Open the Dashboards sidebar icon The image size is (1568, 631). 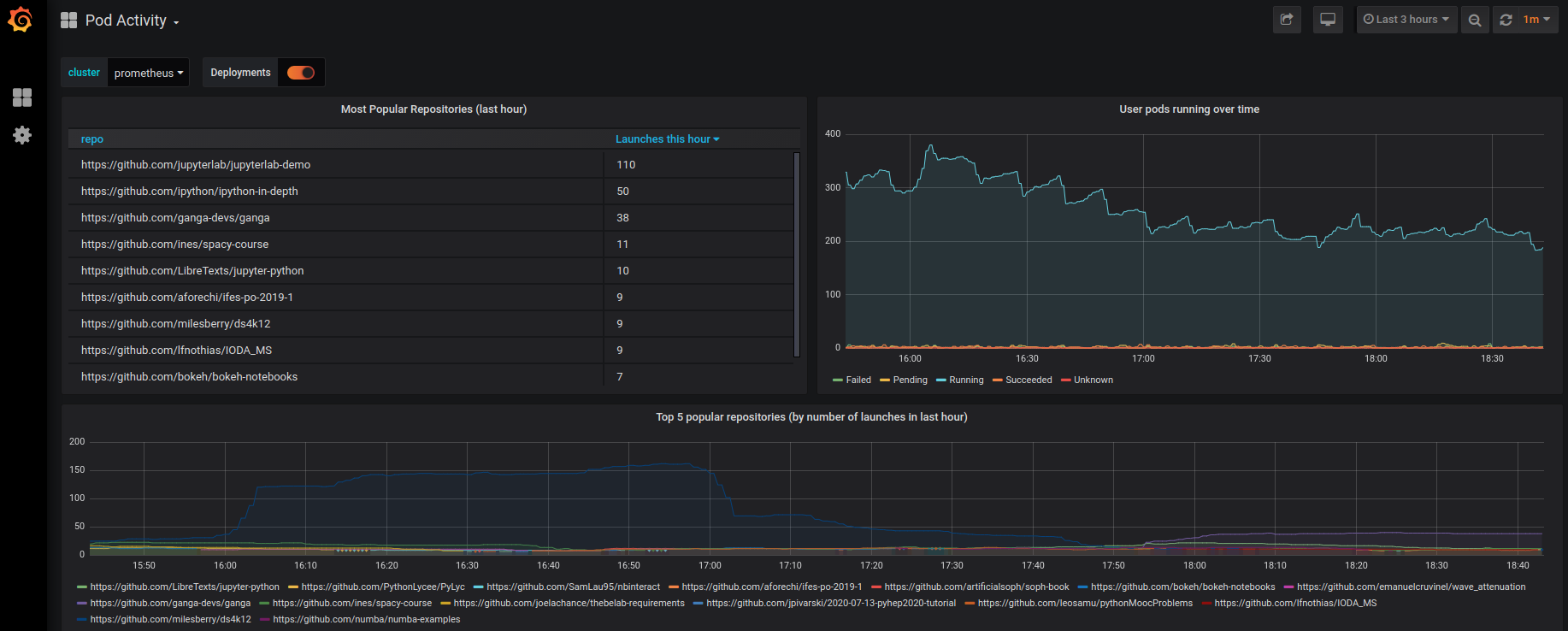[x=22, y=97]
